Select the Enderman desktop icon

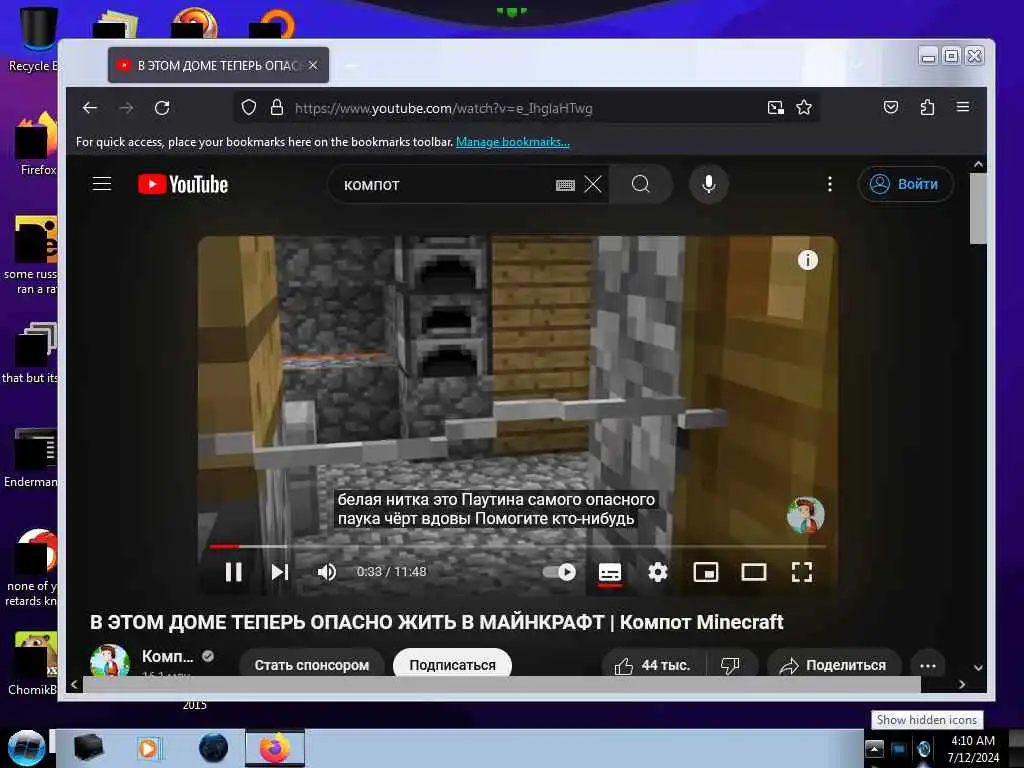pyautogui.click(x=31, y=457)
